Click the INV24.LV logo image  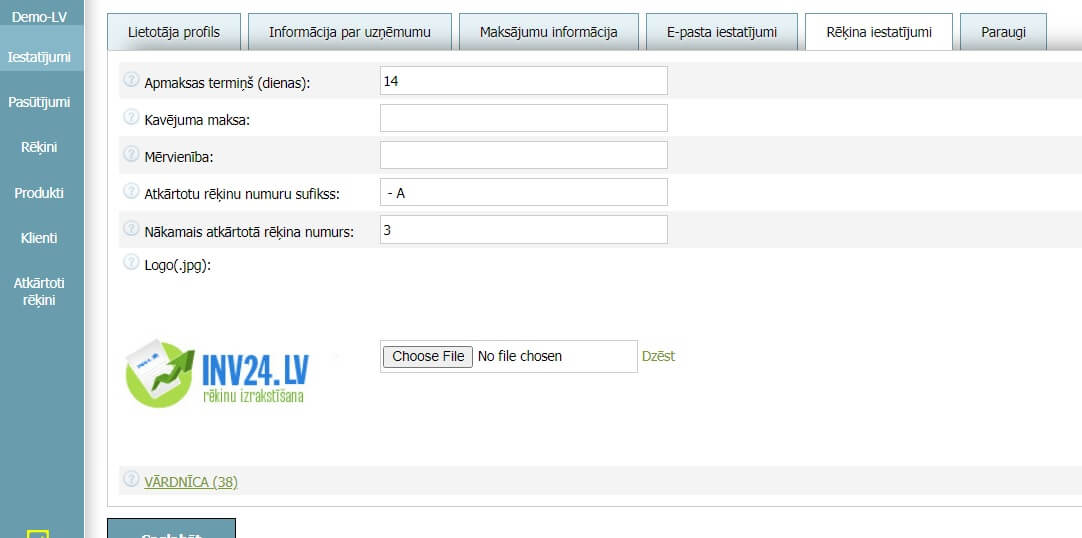tap(217, 374)
